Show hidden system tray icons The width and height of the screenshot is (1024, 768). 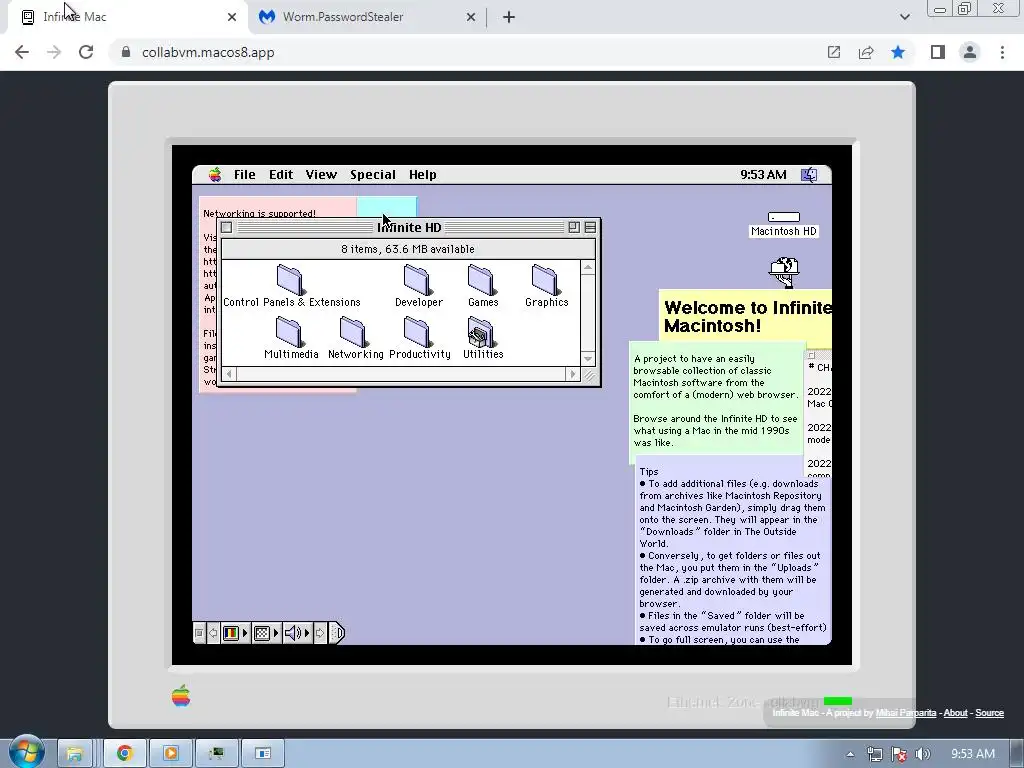coord(850,754)
